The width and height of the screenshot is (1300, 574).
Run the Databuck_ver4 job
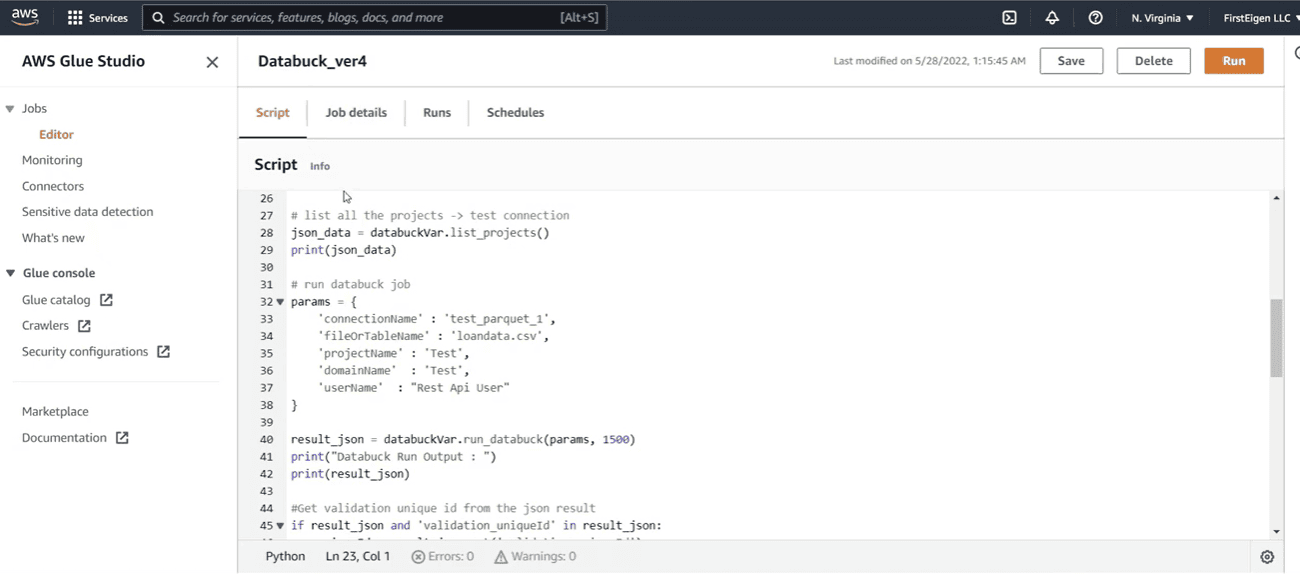[1234, 61]
